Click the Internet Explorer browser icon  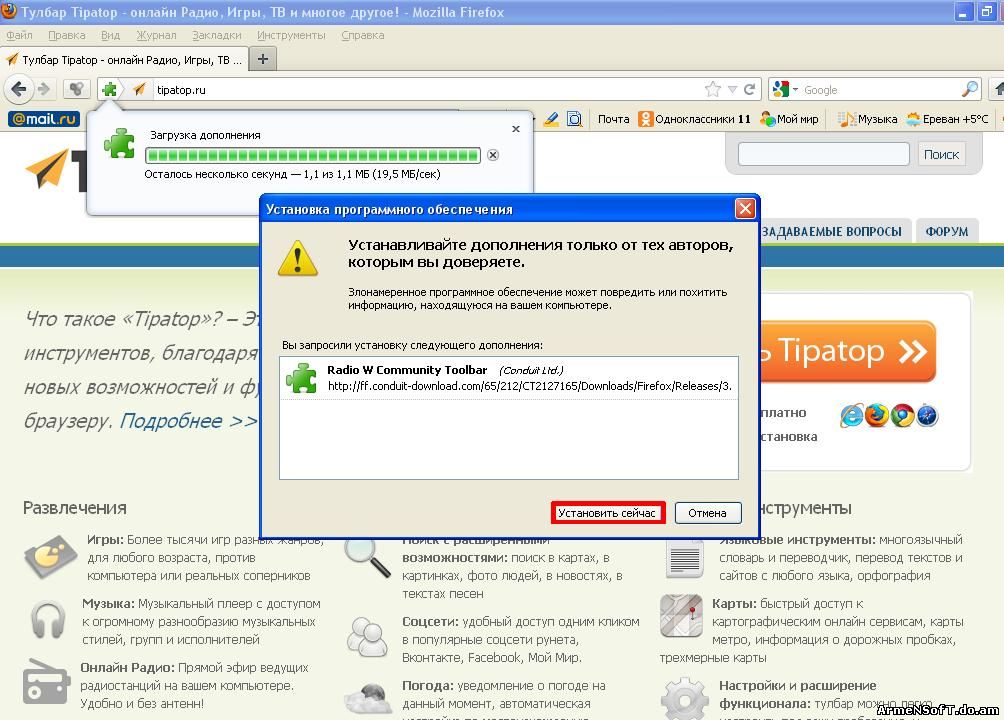tap(852, 416)
